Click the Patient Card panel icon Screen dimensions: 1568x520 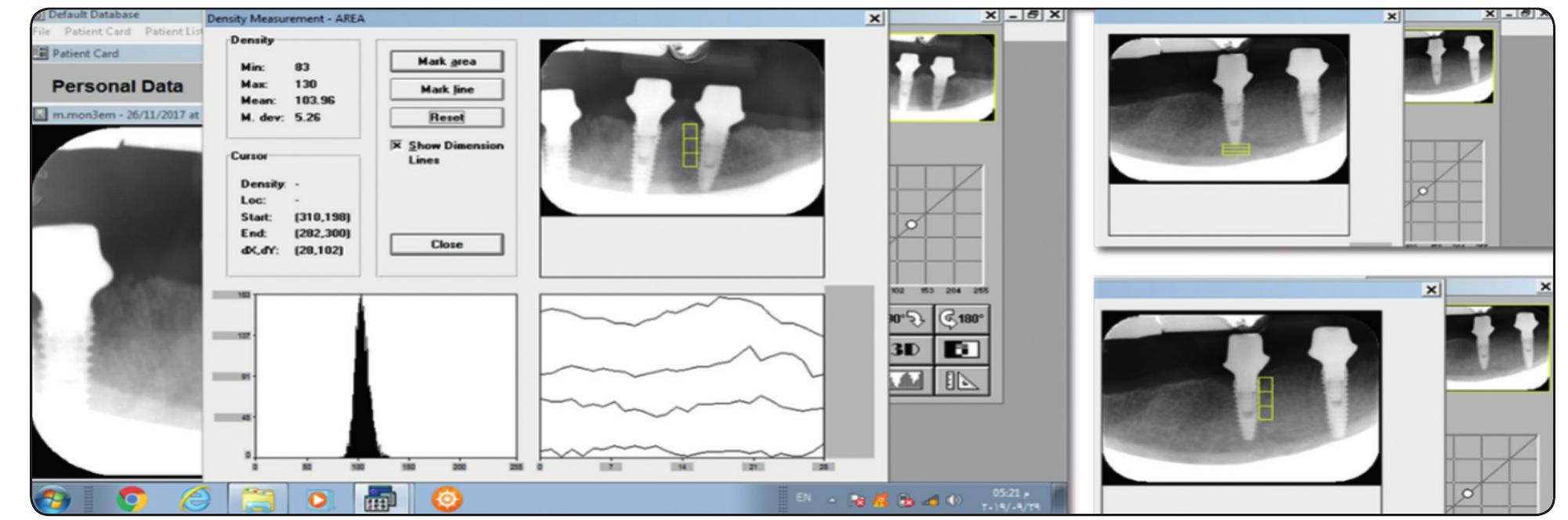point(41,53)
